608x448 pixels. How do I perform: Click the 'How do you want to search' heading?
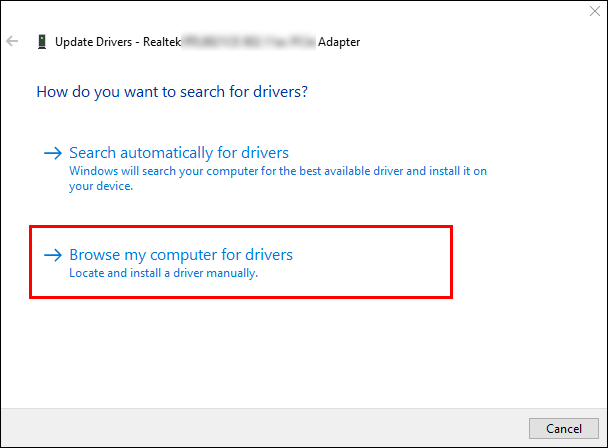click(x=171, y=92)
